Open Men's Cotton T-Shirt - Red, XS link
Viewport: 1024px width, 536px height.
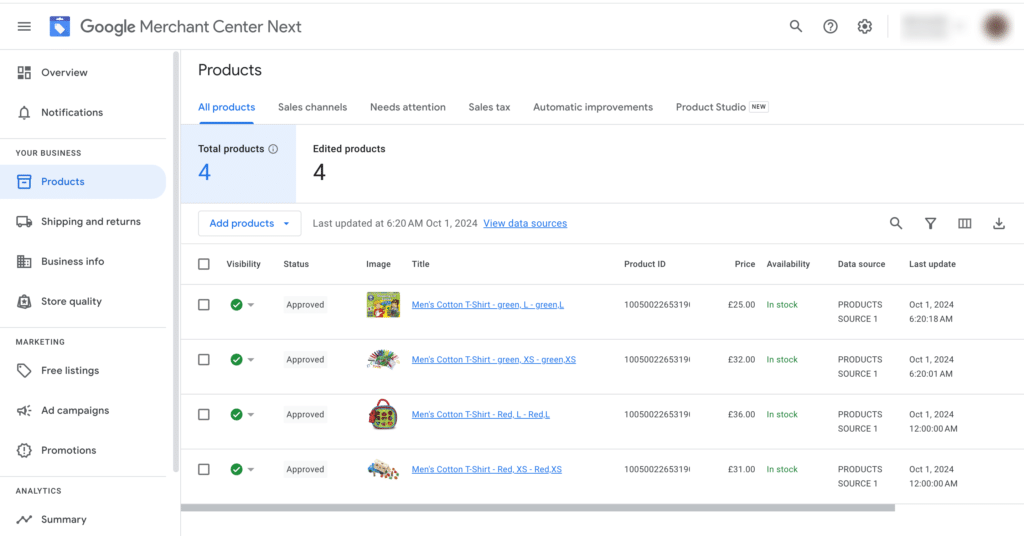[x=487, y=469]
